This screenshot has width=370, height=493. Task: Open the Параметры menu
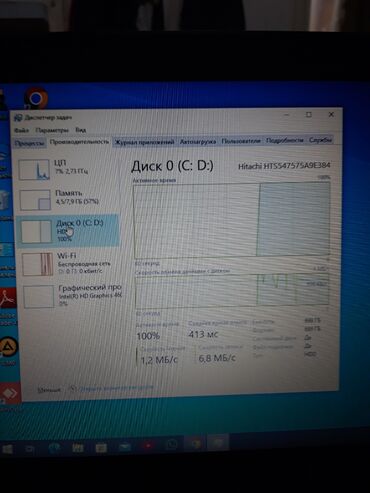coord(52,130)
